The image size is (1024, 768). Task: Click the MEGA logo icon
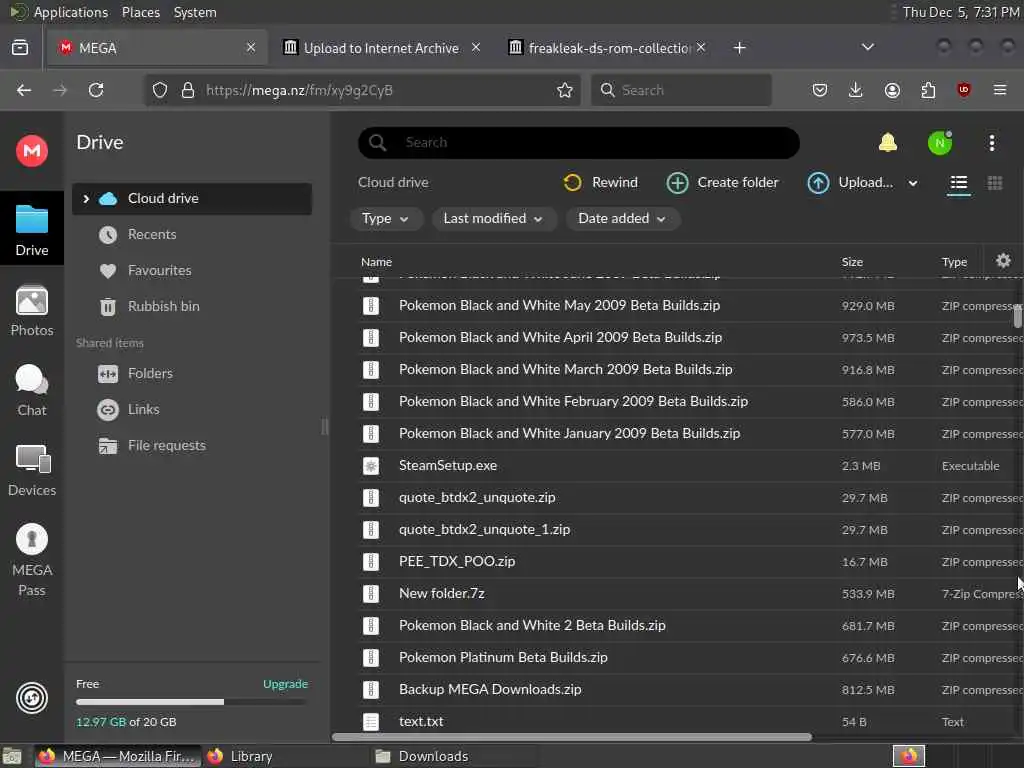[31, 151]
